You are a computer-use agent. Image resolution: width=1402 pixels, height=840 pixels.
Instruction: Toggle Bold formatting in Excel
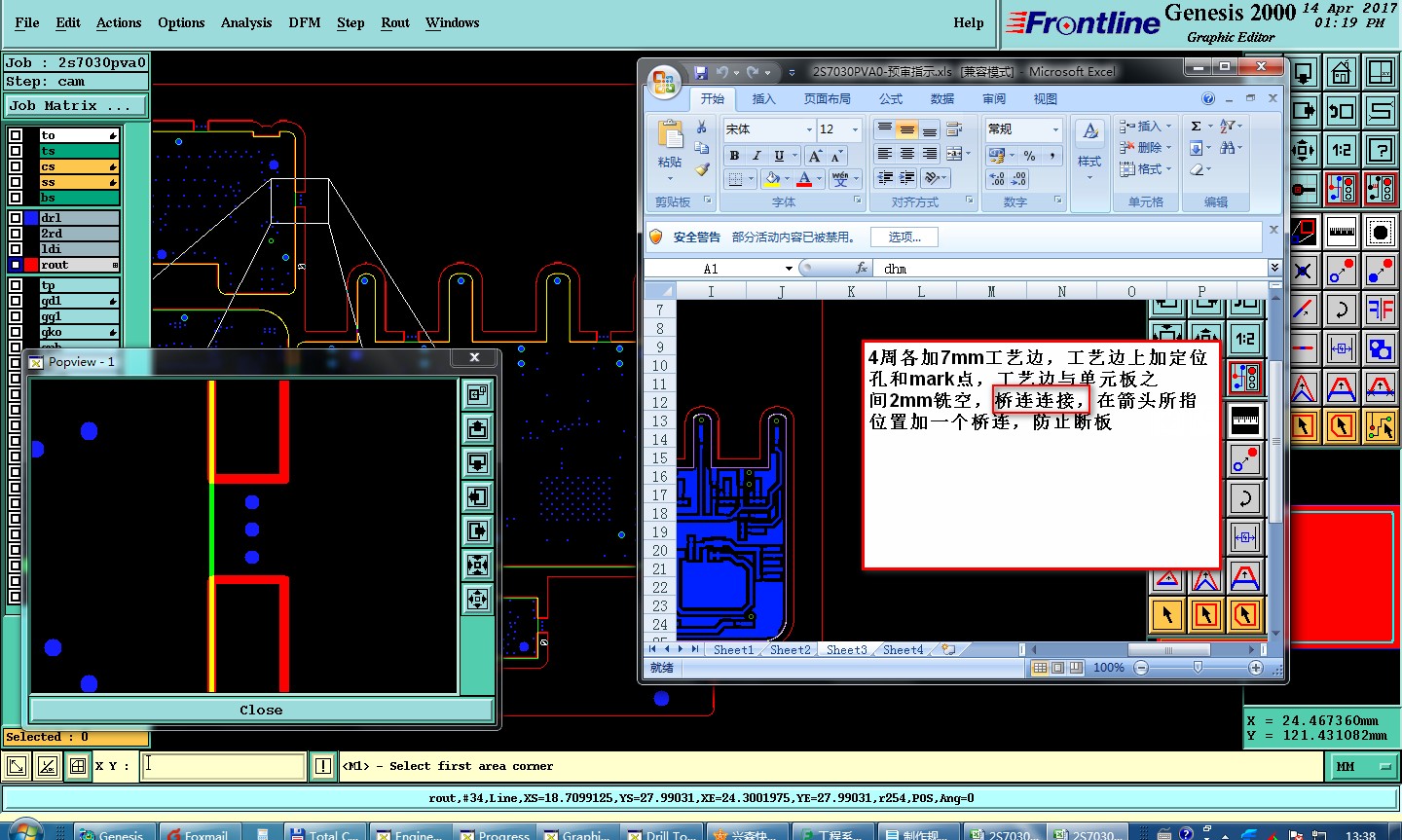pyautogui.click(x=734, y=156)
